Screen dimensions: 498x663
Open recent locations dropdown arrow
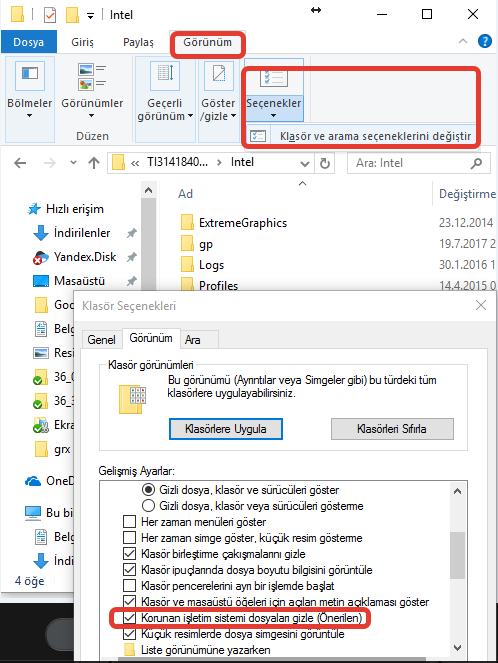(x=73, y=162)
